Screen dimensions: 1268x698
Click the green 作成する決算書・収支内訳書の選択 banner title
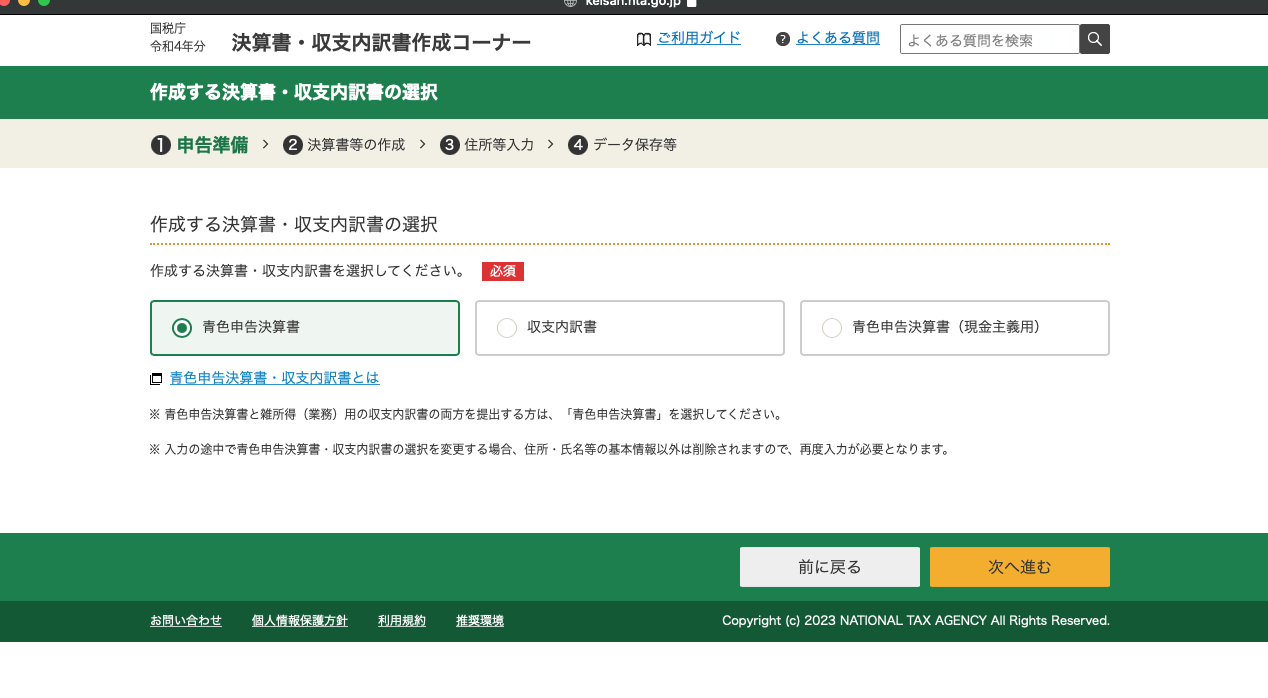[x=294, y=93]
